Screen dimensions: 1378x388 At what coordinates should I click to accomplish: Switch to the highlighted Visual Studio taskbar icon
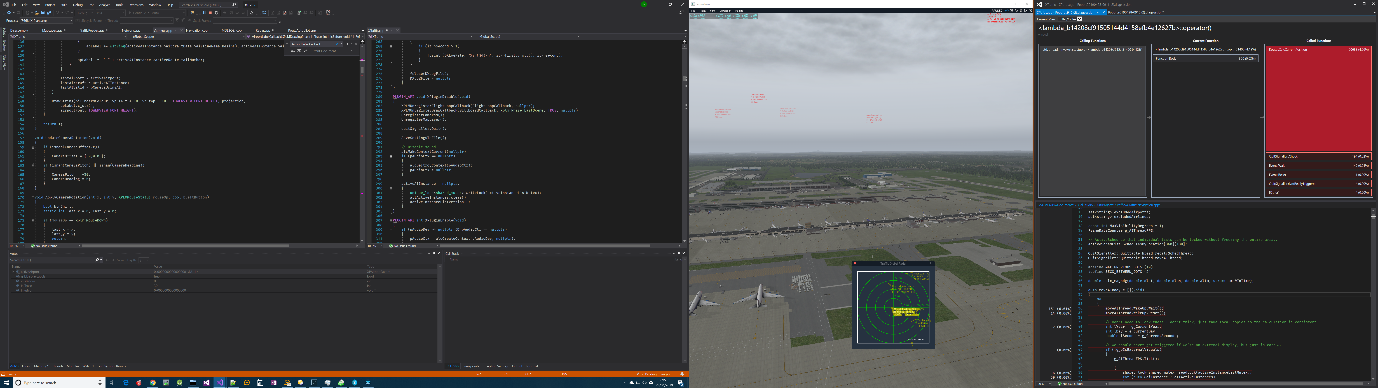pyautogui.click(x=219, y=382)
